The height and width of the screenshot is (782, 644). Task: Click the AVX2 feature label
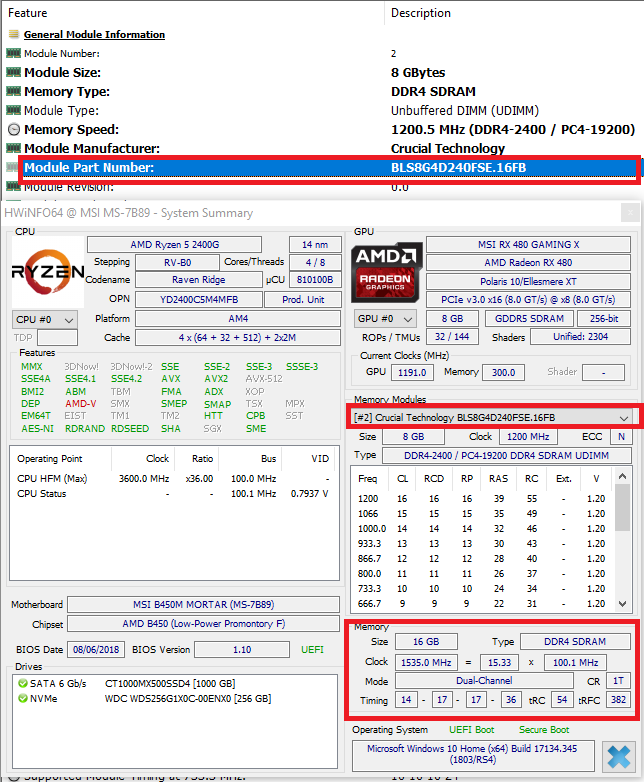pos(216,379)
